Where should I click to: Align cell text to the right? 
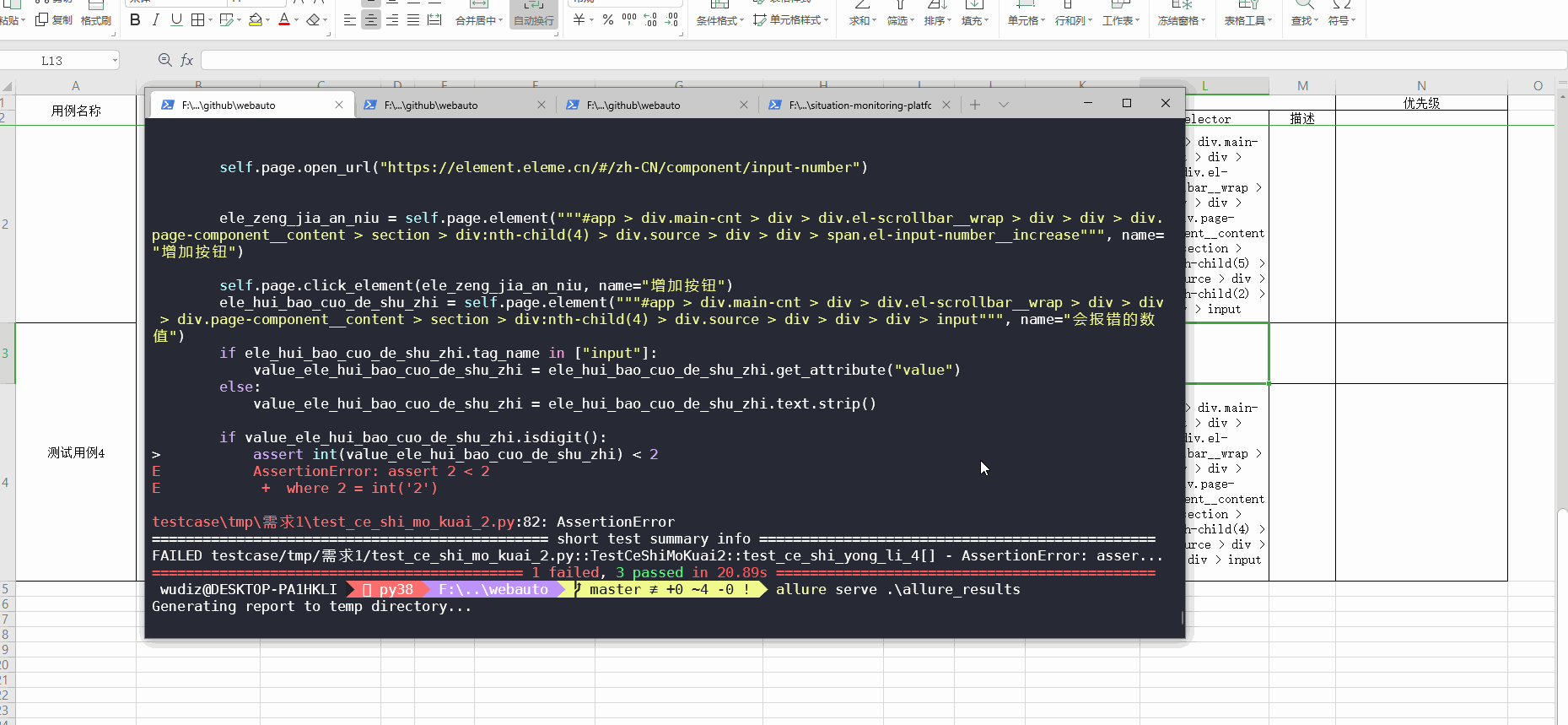392,20
